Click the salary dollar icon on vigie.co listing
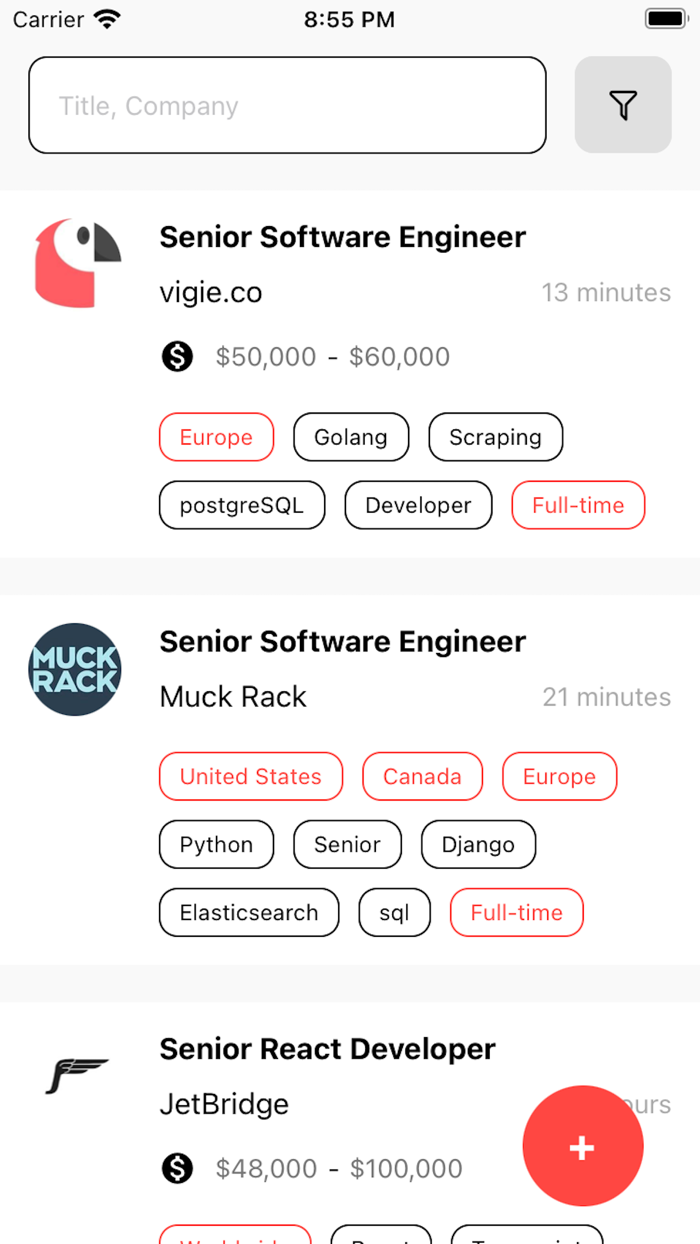 click(176, 356)
